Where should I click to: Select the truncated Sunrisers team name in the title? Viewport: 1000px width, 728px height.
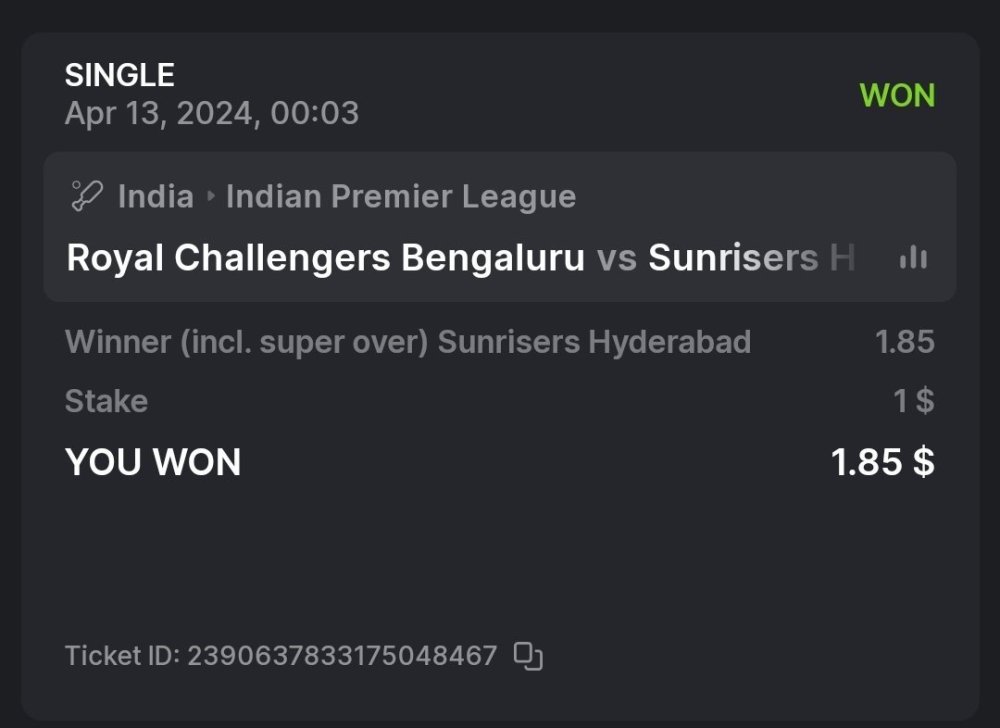pyautogui.click(x=751, y=258)
